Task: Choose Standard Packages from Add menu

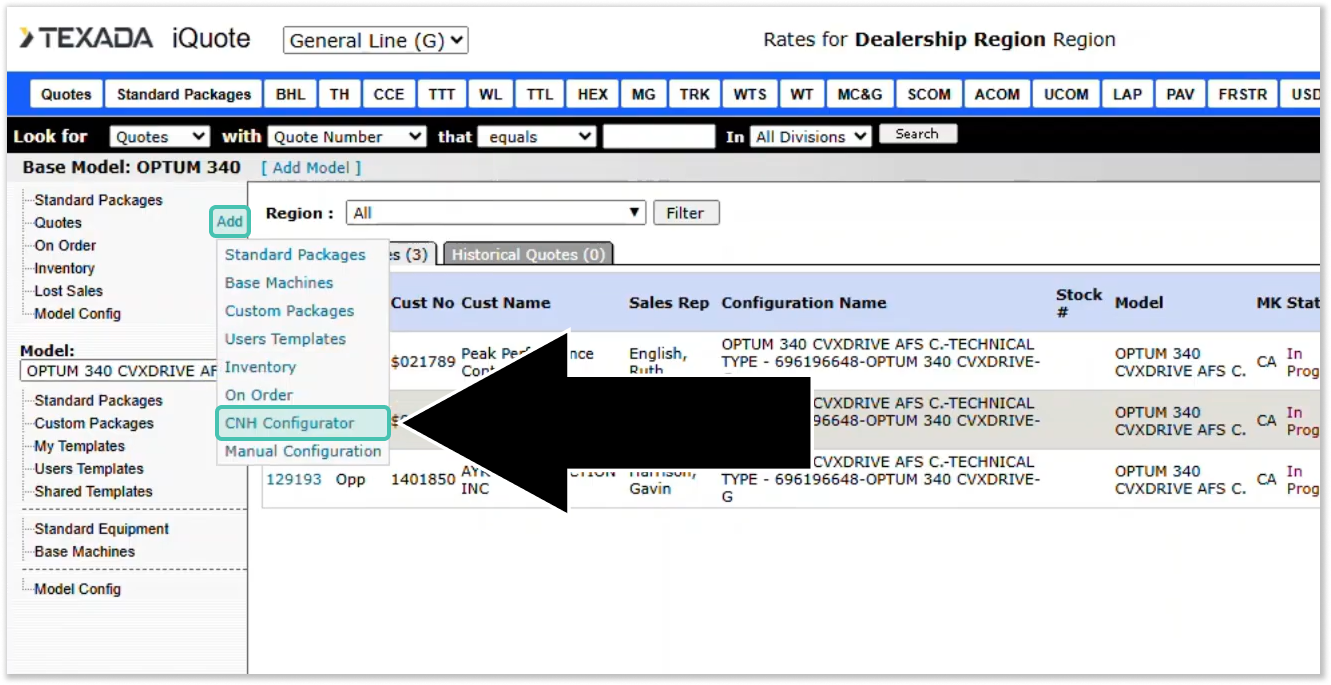Action: point(295,255)
